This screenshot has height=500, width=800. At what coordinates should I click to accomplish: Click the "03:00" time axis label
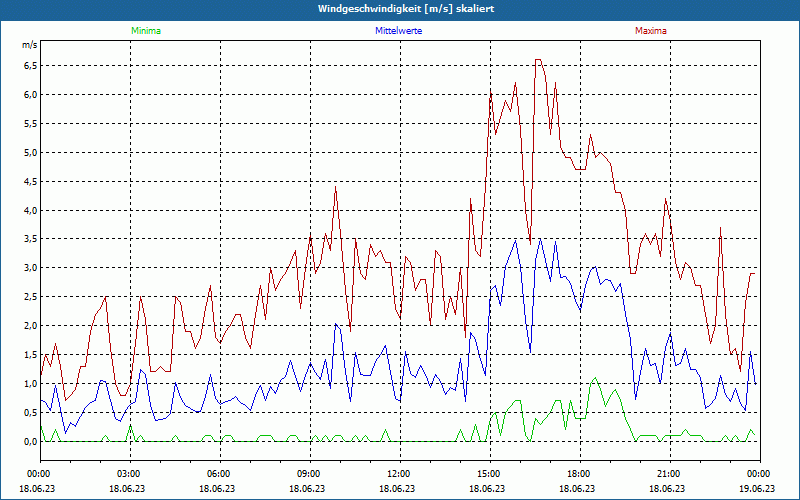pyautogui.click(x=130, y=474)
